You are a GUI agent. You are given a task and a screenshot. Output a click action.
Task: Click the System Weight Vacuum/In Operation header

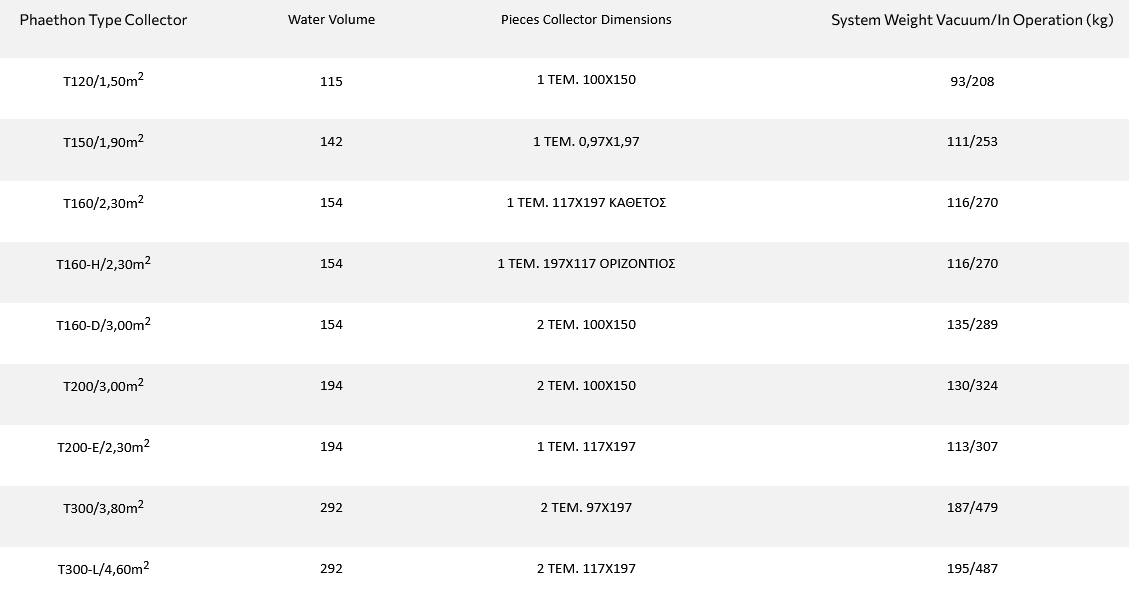coord(971,20)
